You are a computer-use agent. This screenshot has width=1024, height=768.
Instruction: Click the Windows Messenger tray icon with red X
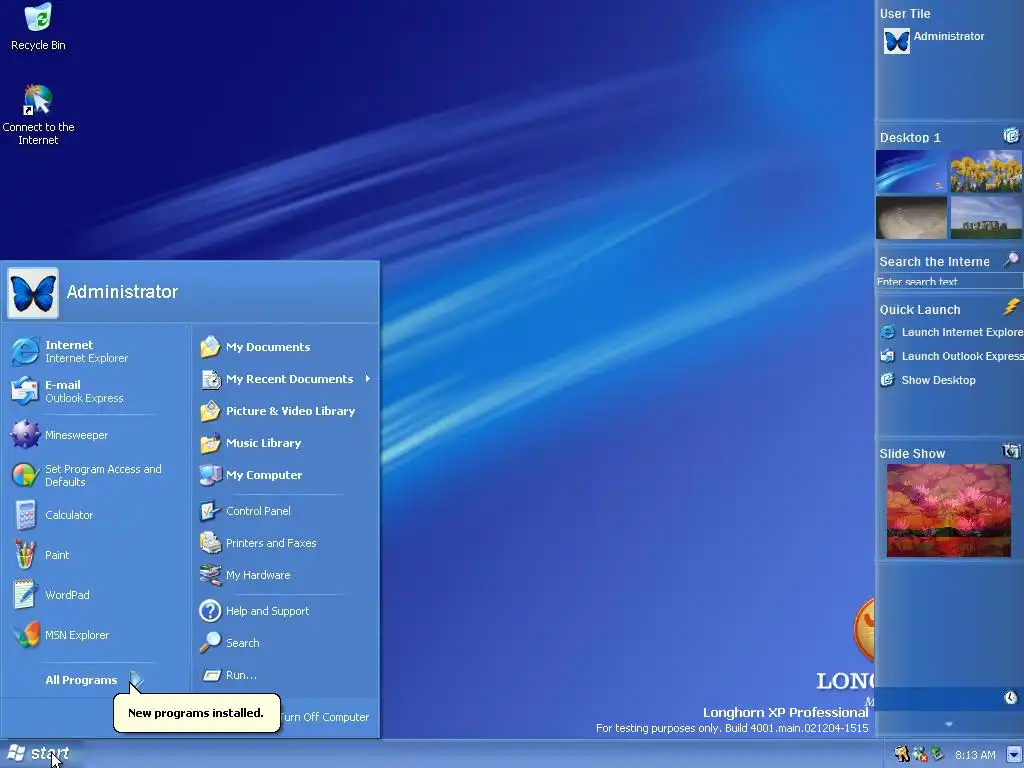(x=920, y=754)
